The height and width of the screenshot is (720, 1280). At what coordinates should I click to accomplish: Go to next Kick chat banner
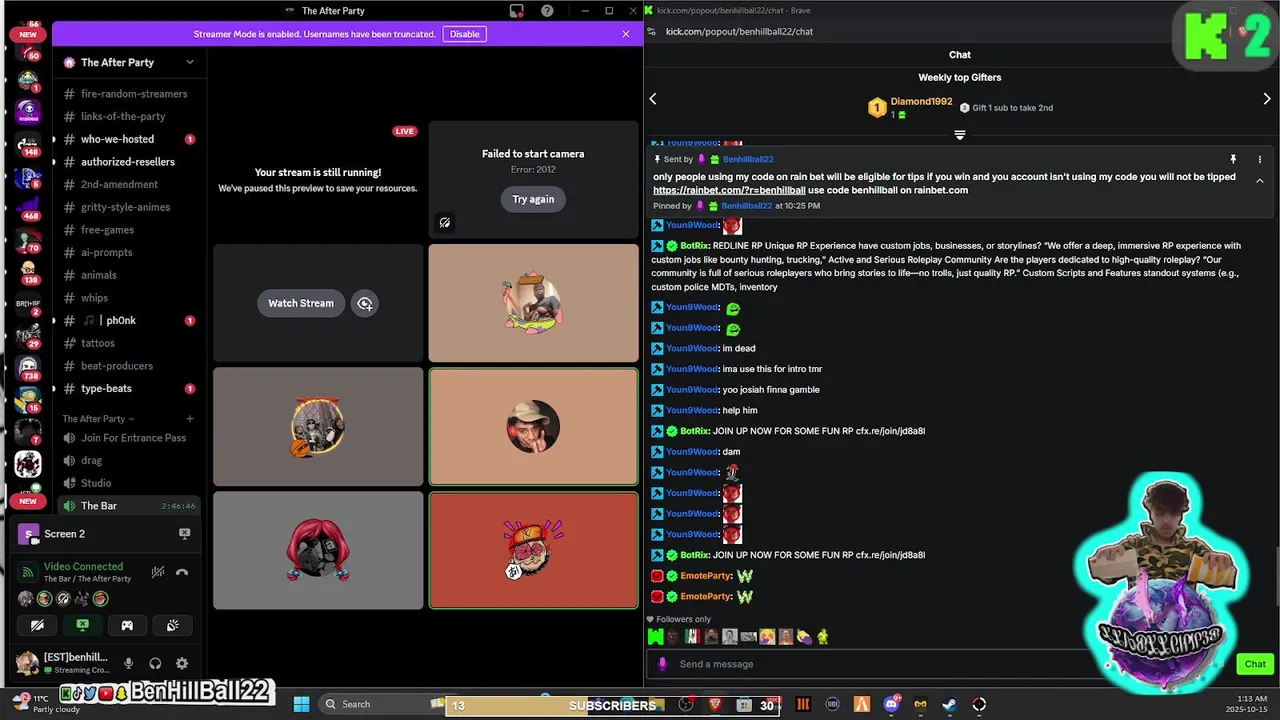click(1267, 99)
